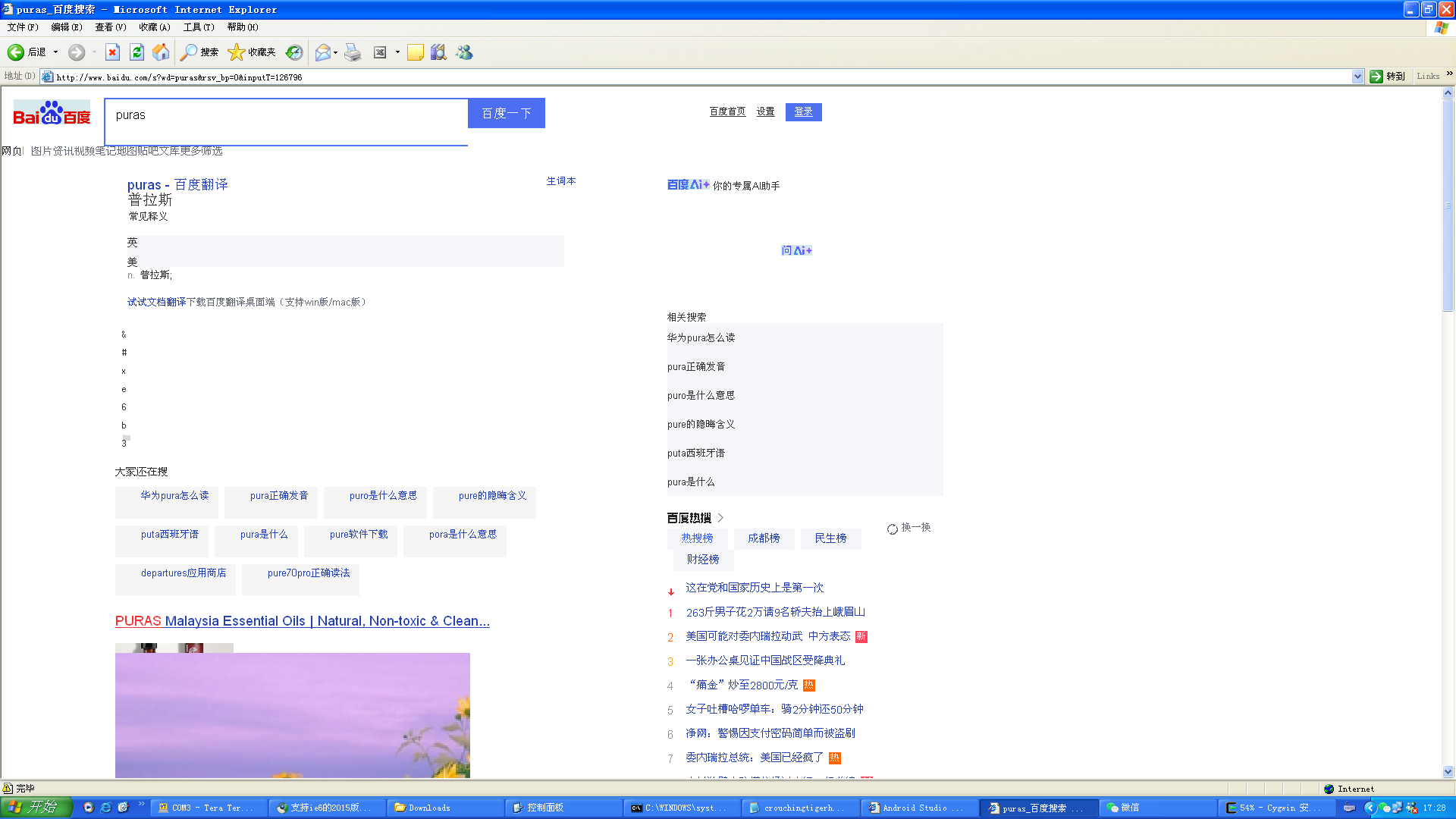This screenshot has height=819, width=1456.
Task: Switch to 微信 WeChat taskbar item
Action: point(1159,808)
